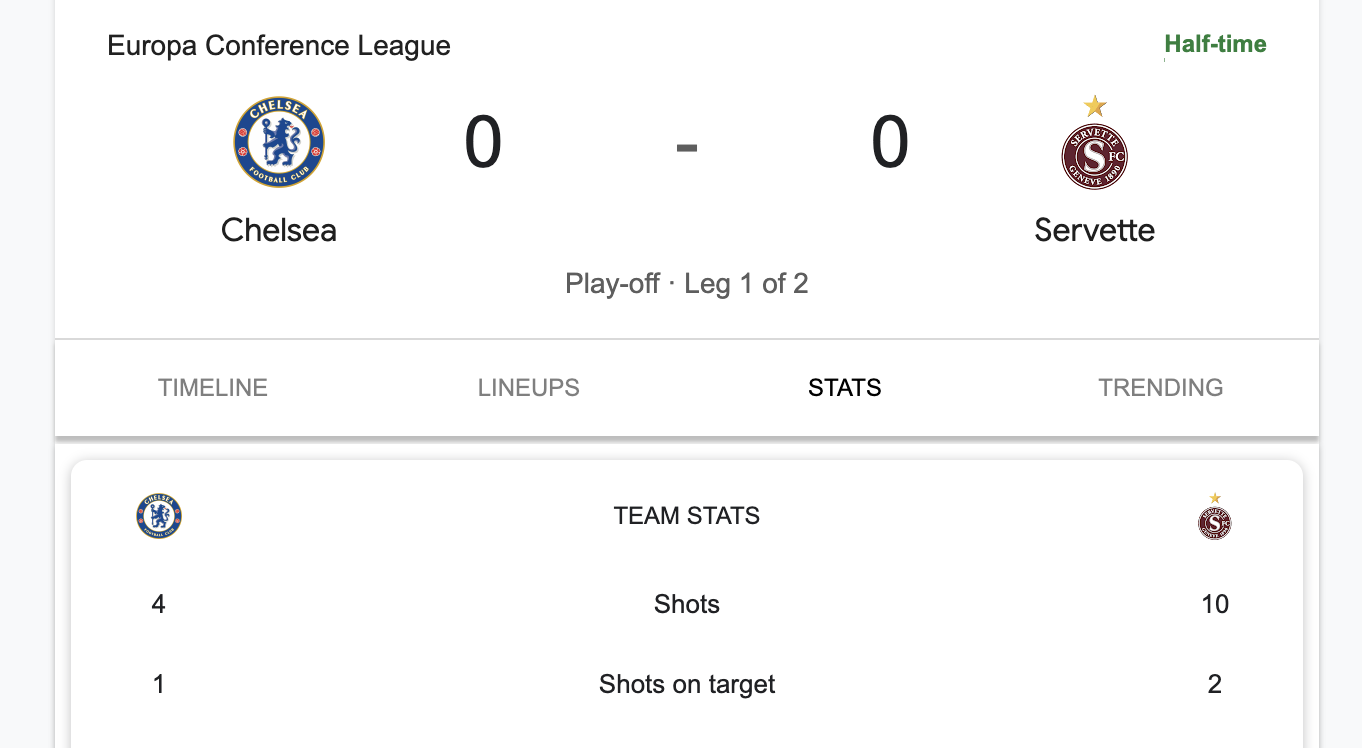Click the large Chelsea club crest

pos(279,142)
